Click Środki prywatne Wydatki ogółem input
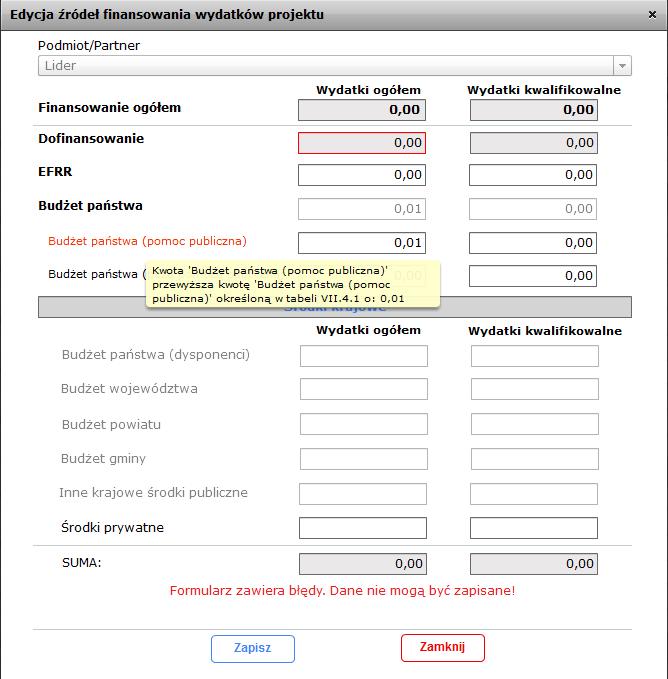This screenshot has height=679, width=668. pyautogui.click(x=363, y=528)
